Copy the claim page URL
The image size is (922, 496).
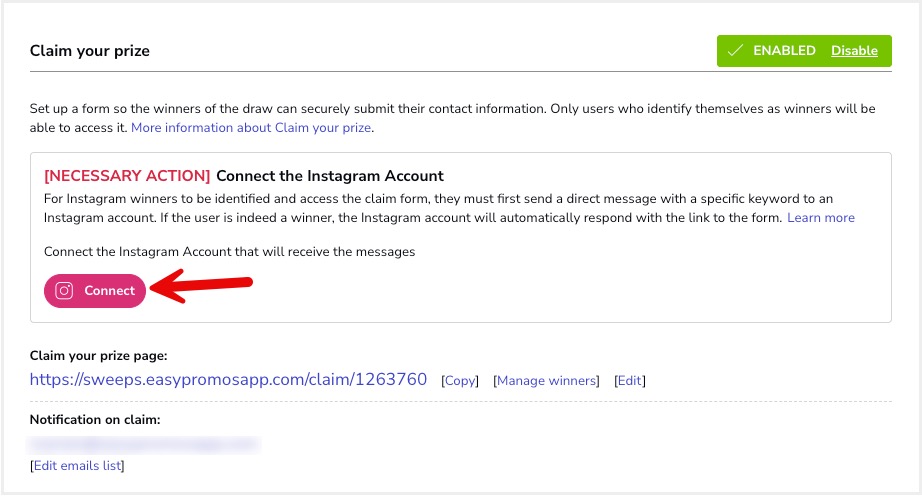(x=460, y=381)
